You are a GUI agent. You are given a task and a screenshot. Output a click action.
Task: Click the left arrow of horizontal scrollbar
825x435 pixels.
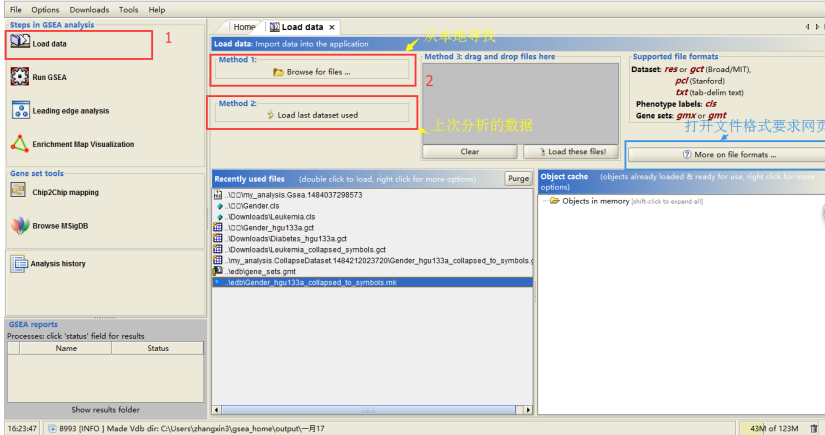(217, 410)
